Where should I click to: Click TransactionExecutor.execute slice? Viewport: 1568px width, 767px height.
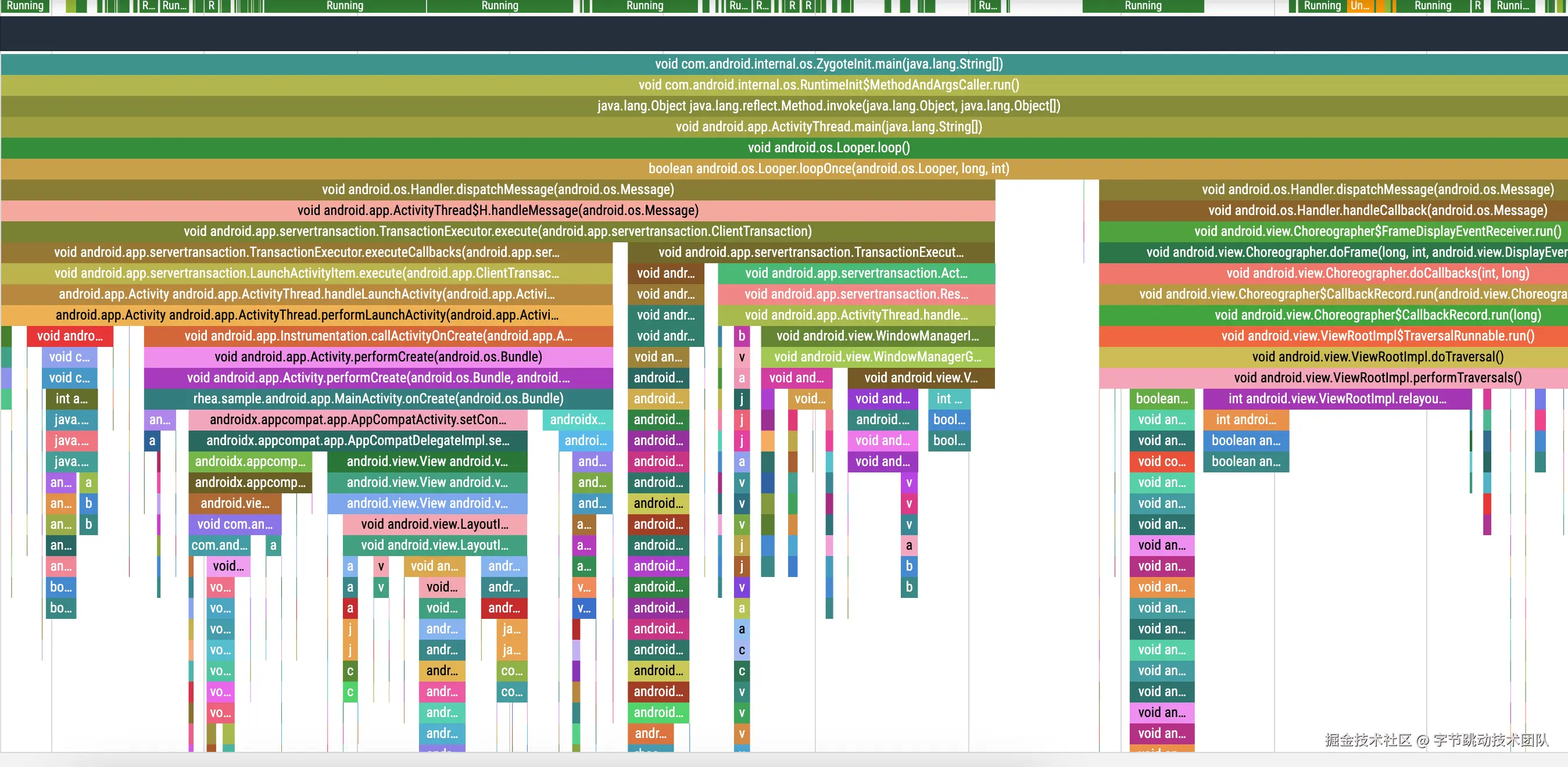pos(497,231)
